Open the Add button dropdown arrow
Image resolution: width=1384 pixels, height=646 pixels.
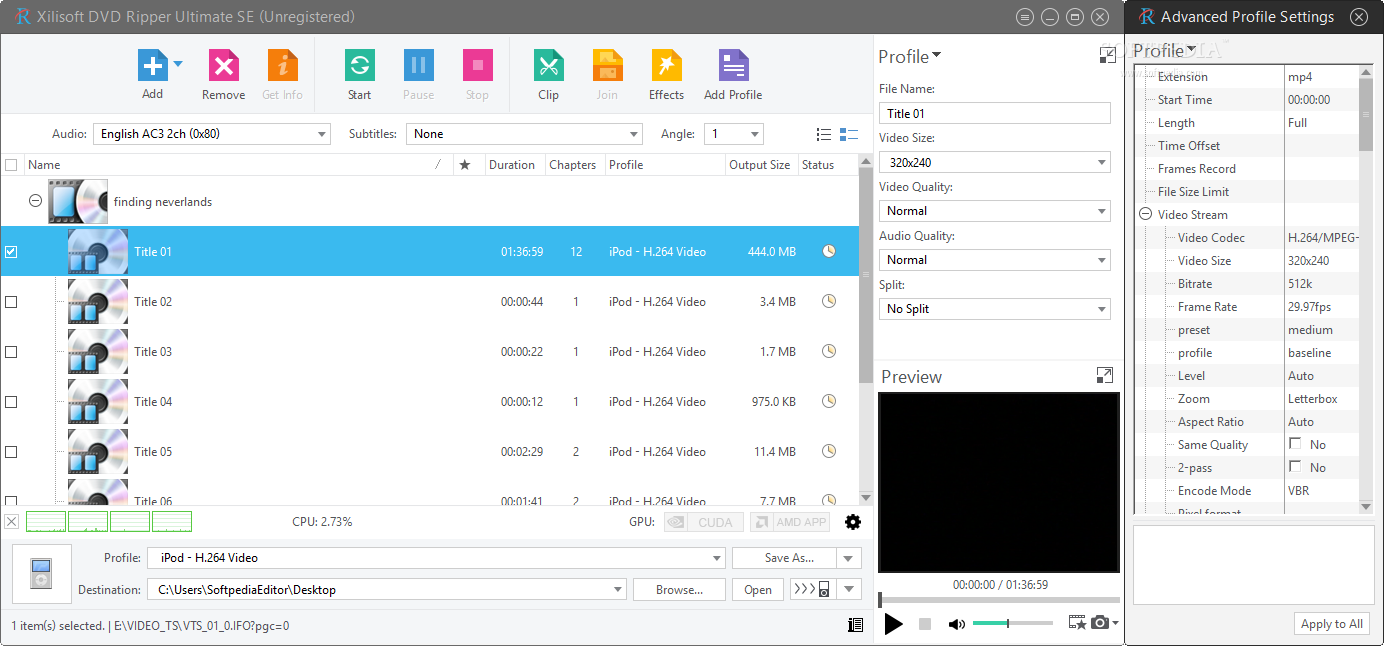(x=178, y=64)
